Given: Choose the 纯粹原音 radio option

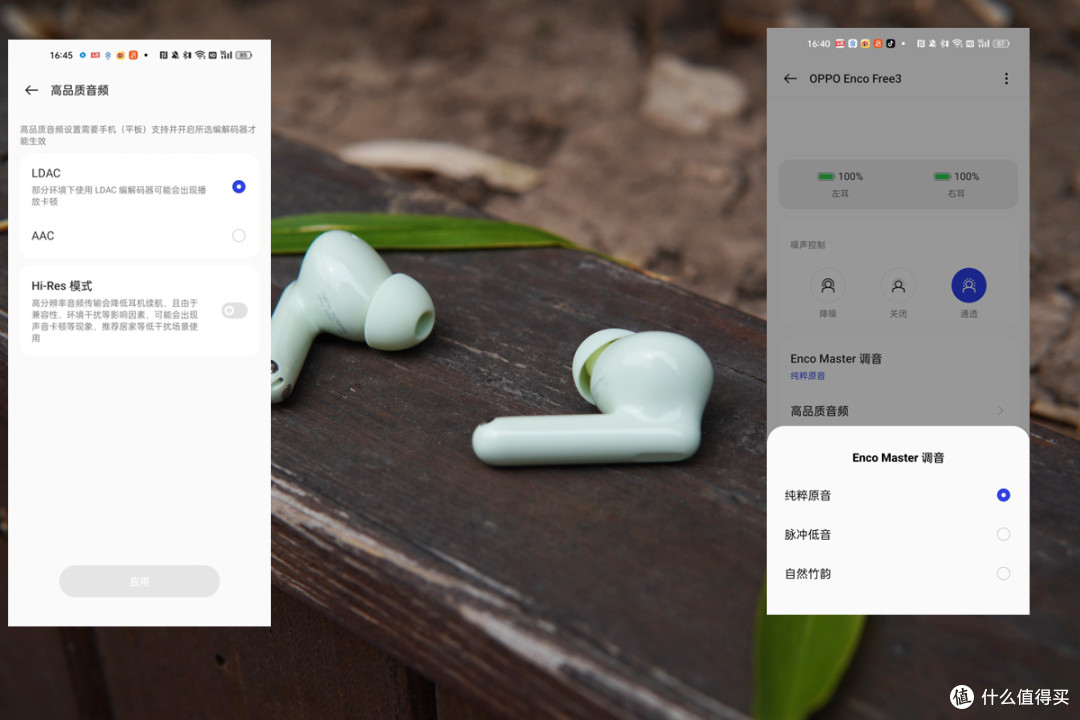Looking at the screenshot, I should coord(1003,495).
